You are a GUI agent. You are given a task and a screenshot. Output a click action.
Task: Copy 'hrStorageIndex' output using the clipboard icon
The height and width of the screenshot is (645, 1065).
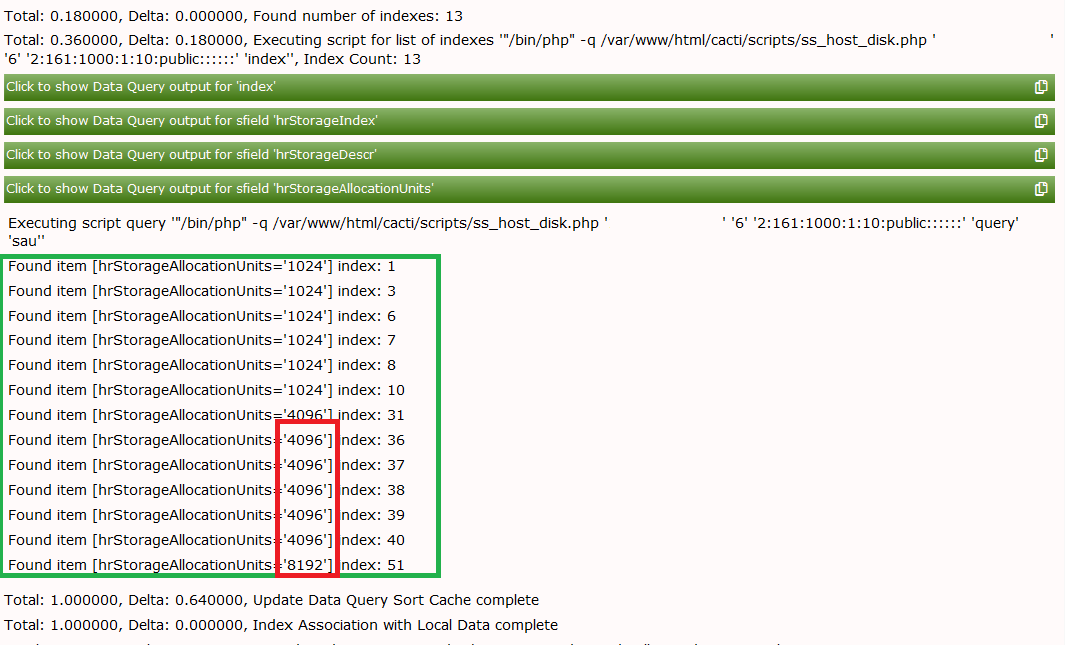pyautogui.click(x=1041, y=121)
